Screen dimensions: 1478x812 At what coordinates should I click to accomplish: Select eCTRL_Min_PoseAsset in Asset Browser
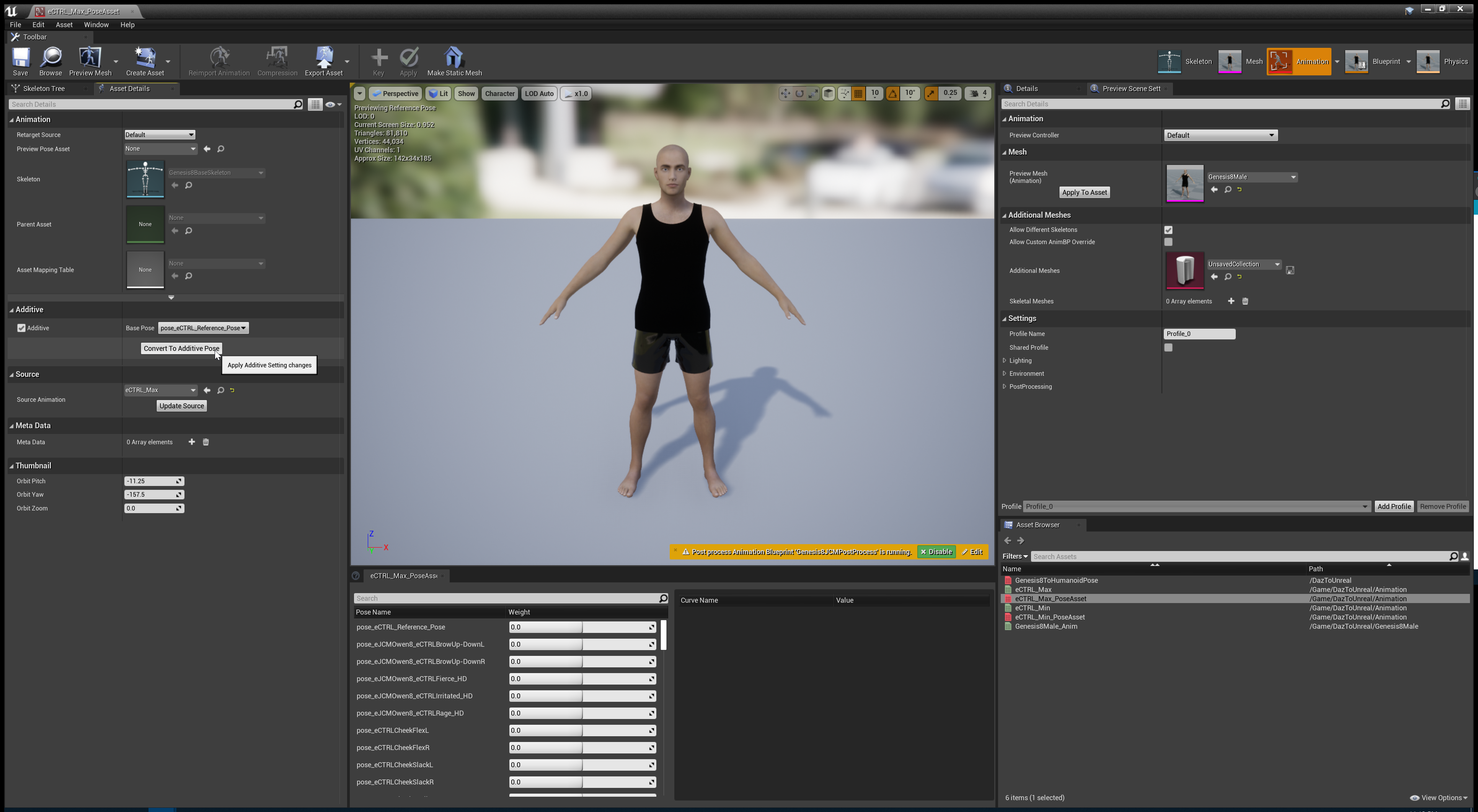point(1049,618)
